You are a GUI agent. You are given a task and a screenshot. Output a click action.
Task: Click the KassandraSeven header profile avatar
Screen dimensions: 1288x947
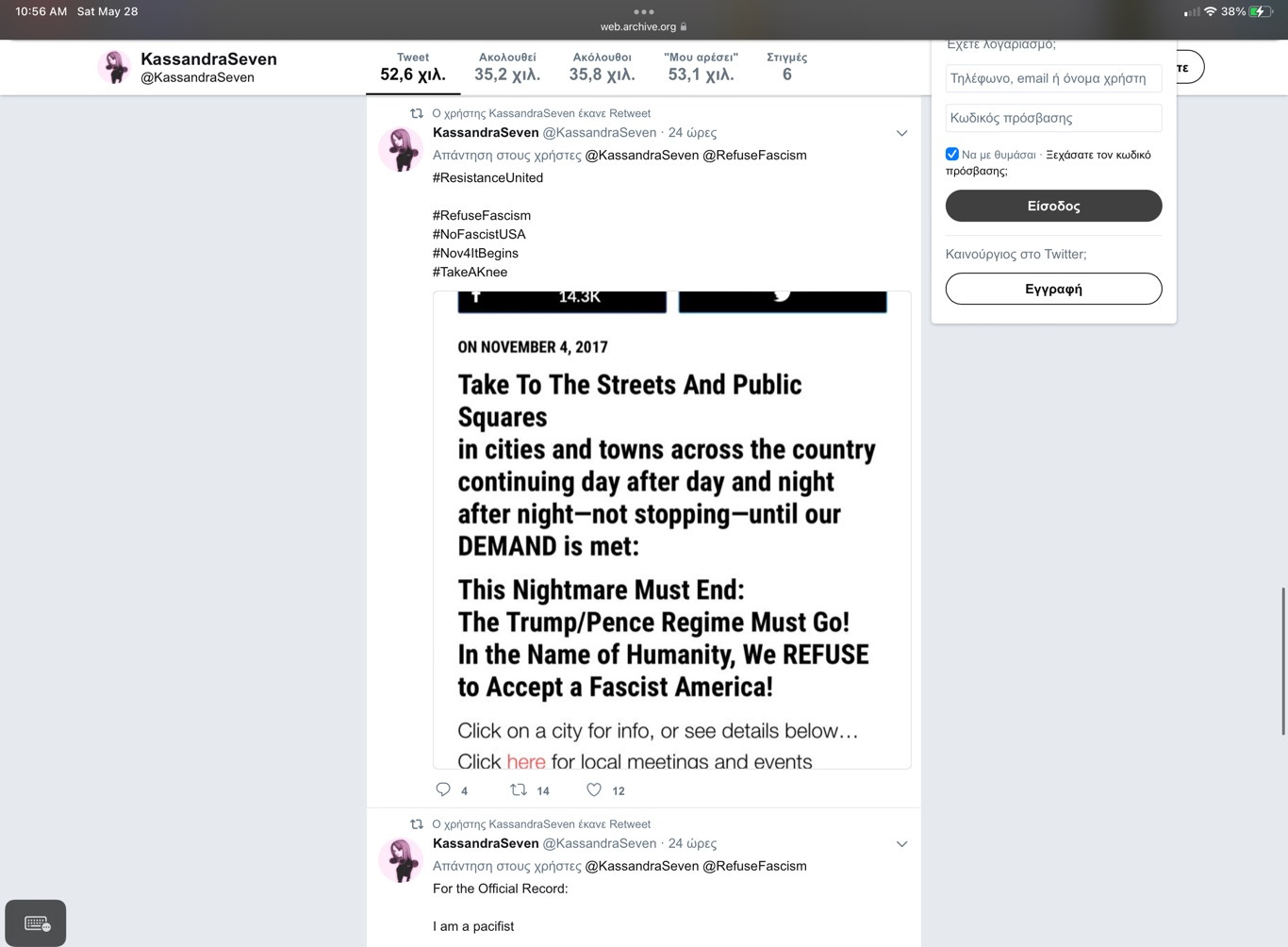pos(115,67)
